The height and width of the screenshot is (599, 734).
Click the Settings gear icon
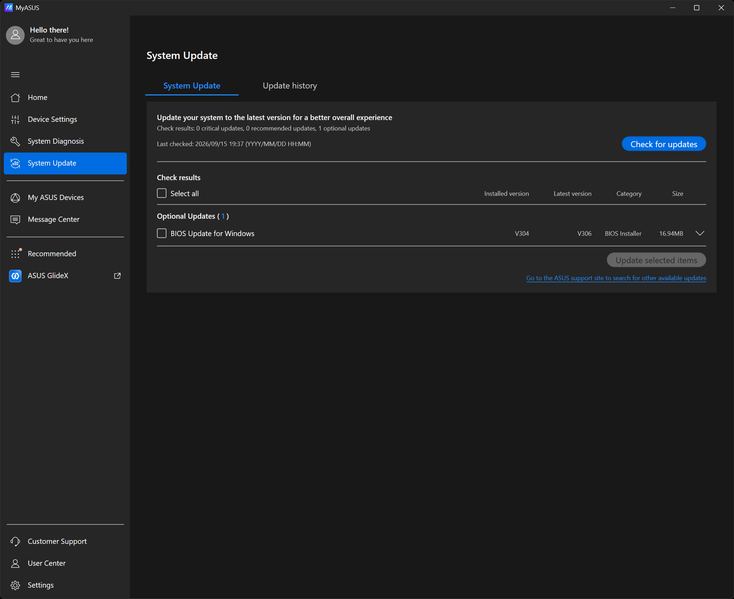15,585
